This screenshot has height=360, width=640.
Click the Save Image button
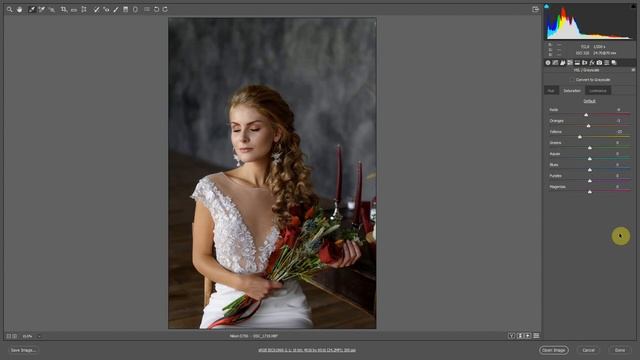pyautogui.click(x=23, y=350)
